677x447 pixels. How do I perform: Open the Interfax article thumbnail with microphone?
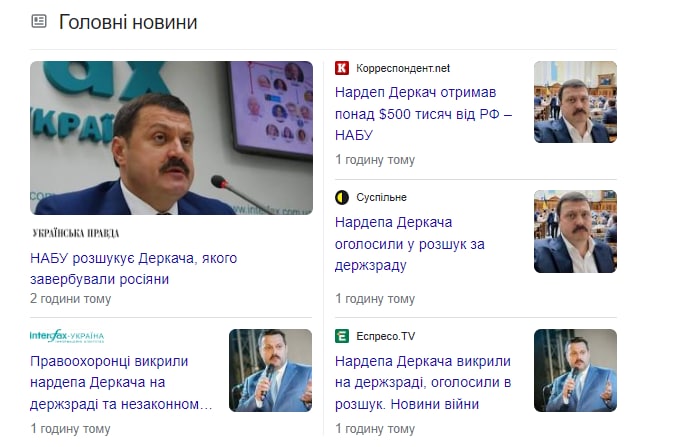pyautogui.click(x=270, y=370)
